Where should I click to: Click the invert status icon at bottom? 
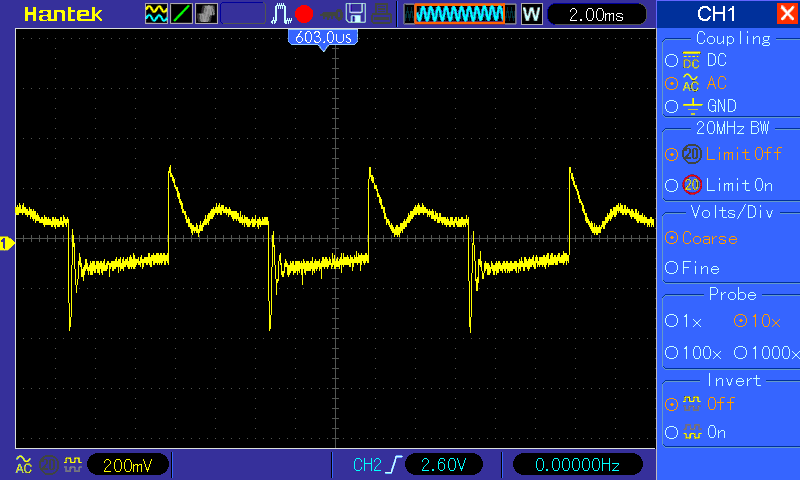73,464
